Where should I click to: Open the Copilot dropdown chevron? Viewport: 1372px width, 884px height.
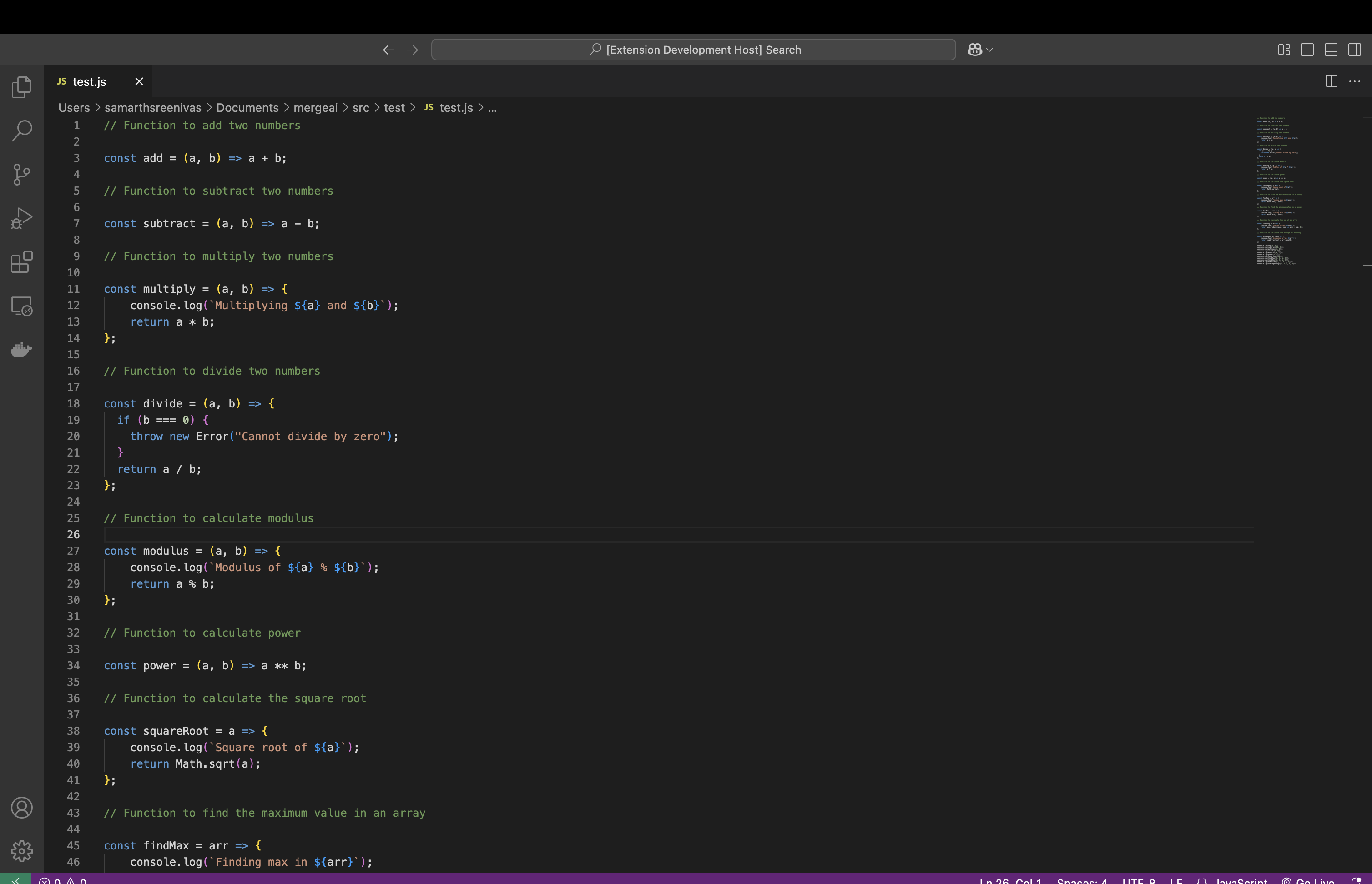[x=989, y=50]
